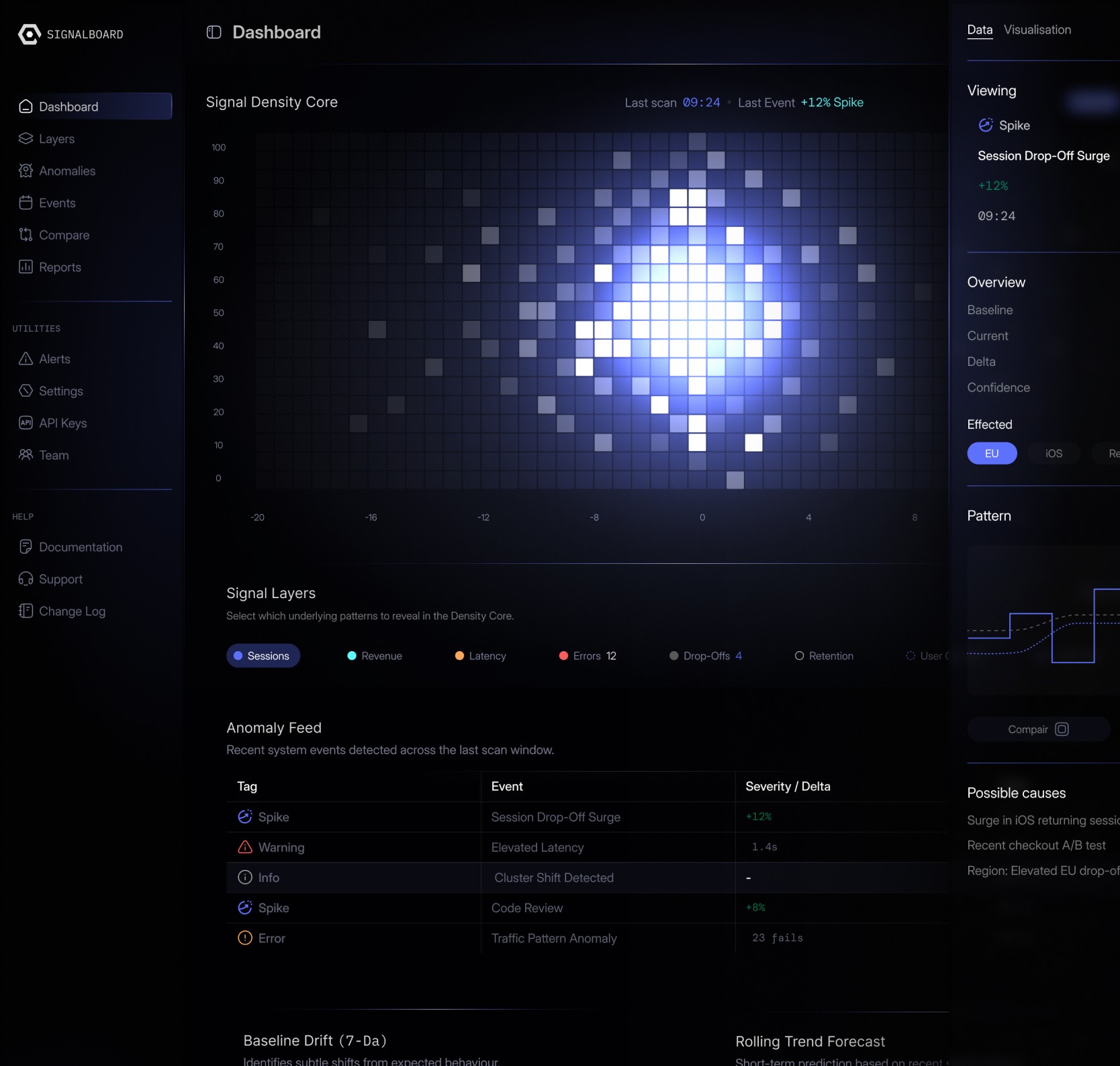Open the Change Log icon
The height and width of the screenshot is (1066, 1120).
[x=26, y=611]
